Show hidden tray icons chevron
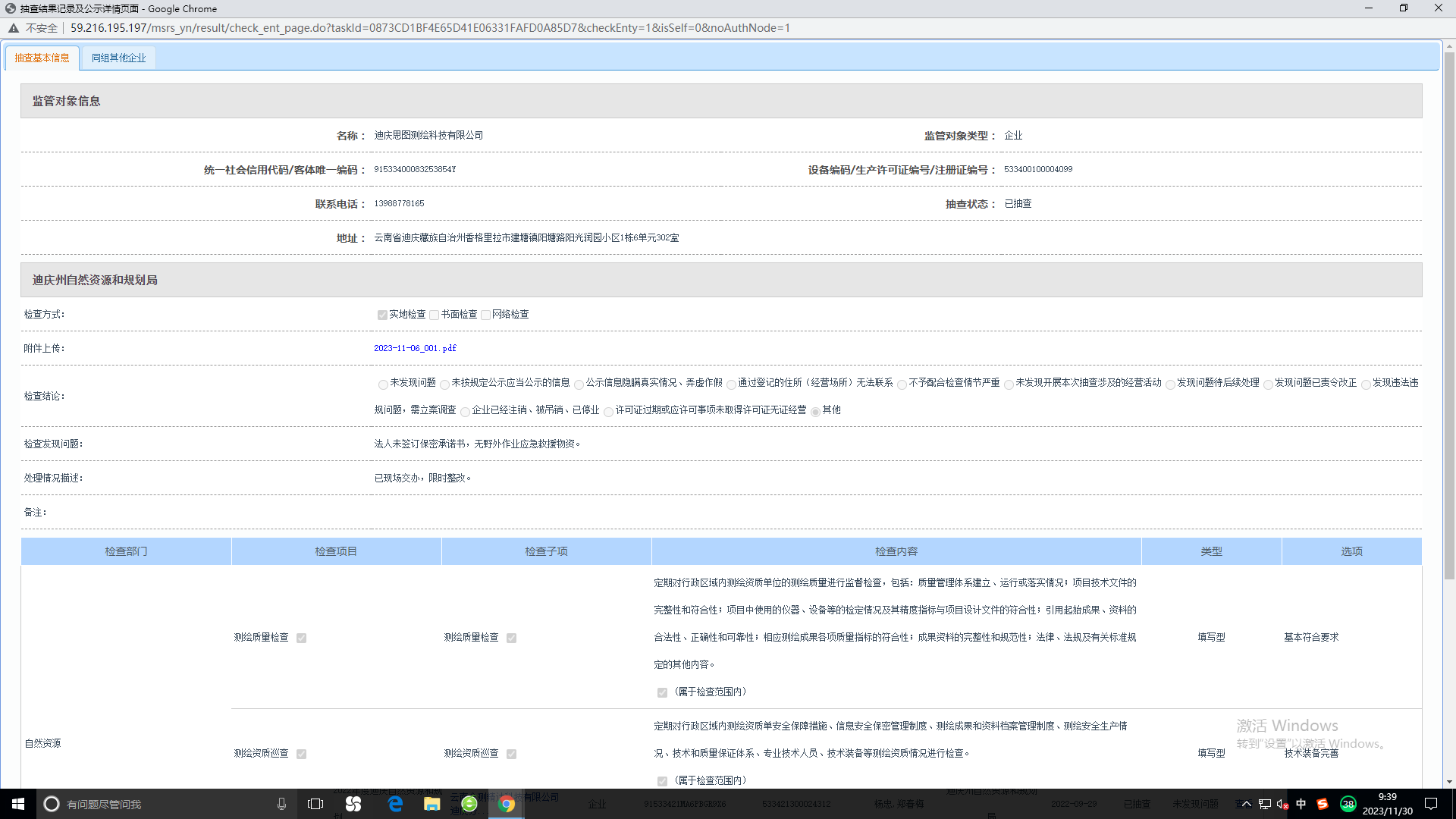Viewport: 1456px width, 819px height. pyautogui.click(x=1246, y=804)
